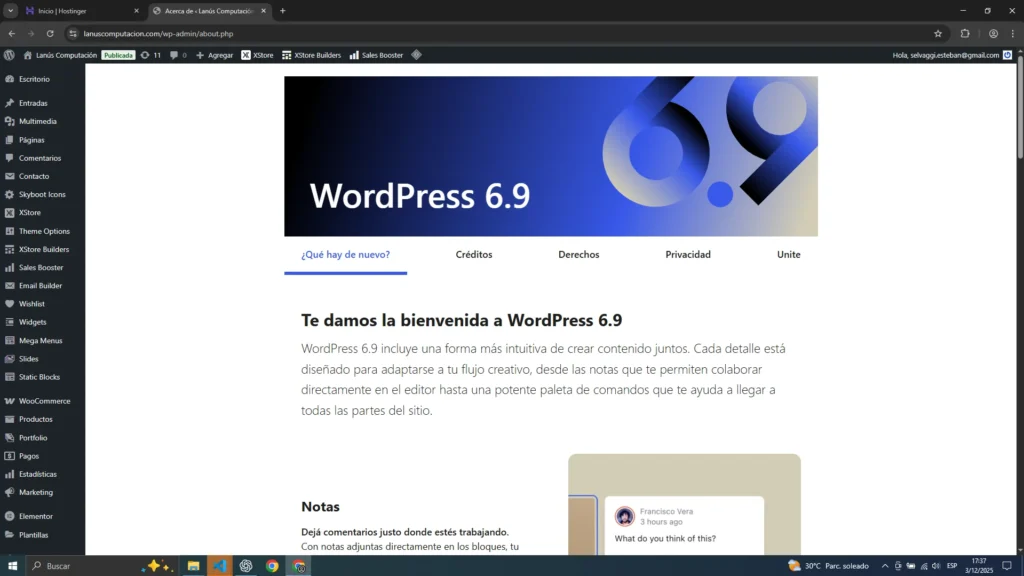The image size is (1024, 576).
Task: Open Sales Booster in admin bar
Action: coord(376,55)
